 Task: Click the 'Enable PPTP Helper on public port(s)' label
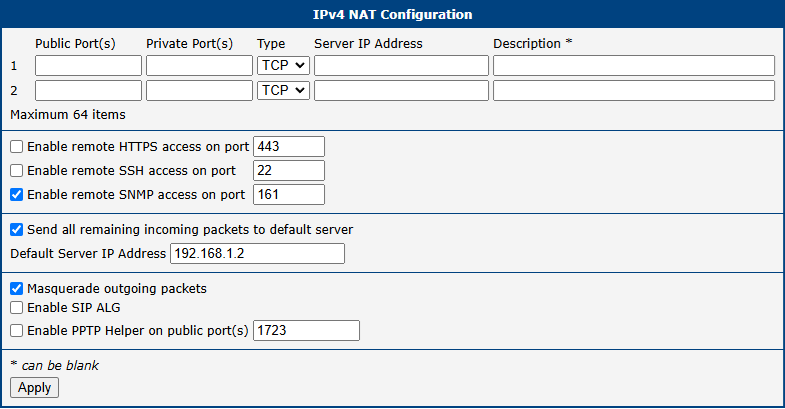138,331
